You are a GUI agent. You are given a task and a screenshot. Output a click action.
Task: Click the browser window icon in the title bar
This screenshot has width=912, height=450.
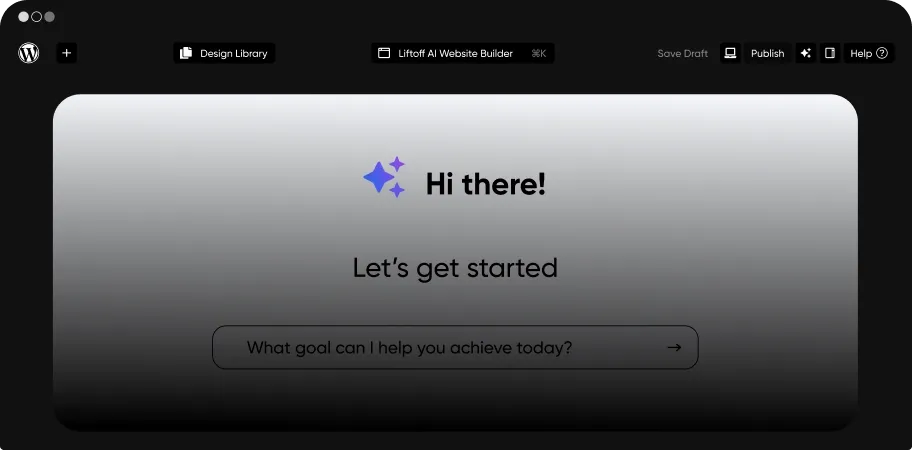point(384,53)
